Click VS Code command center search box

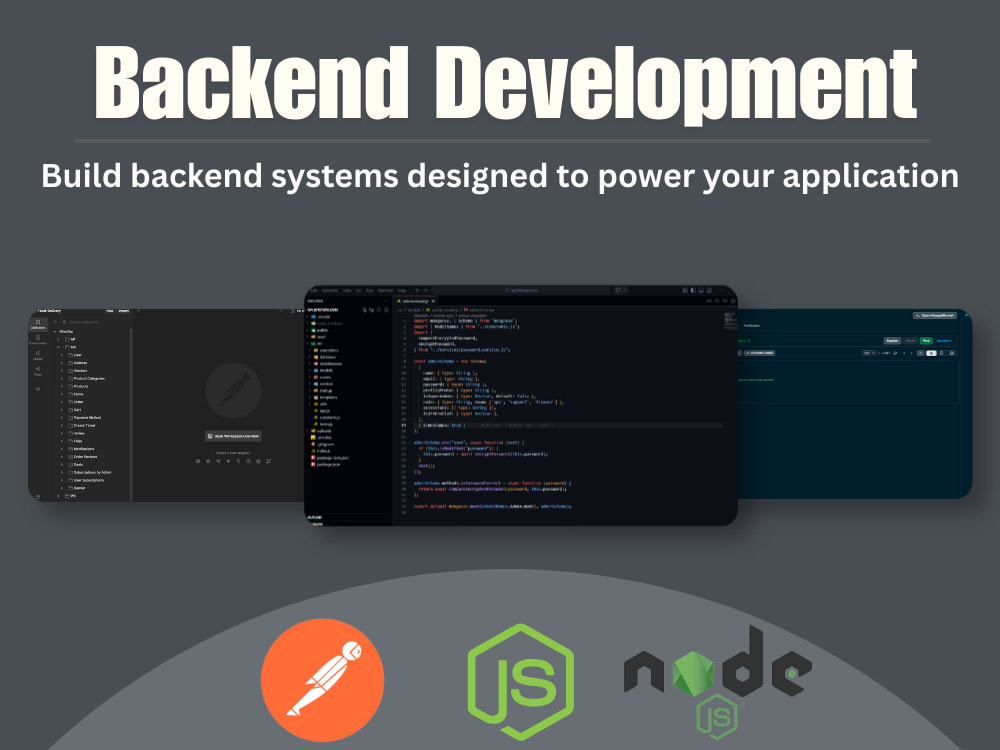coord(521,290)
